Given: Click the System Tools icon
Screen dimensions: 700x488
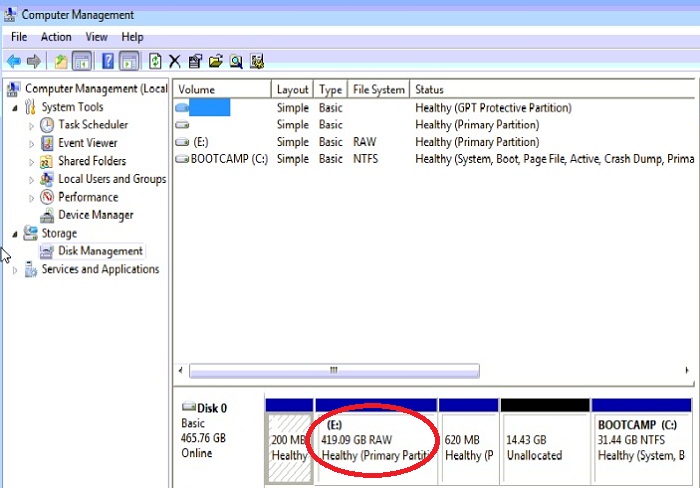Looking at the screenshot, I should (30, 107).
